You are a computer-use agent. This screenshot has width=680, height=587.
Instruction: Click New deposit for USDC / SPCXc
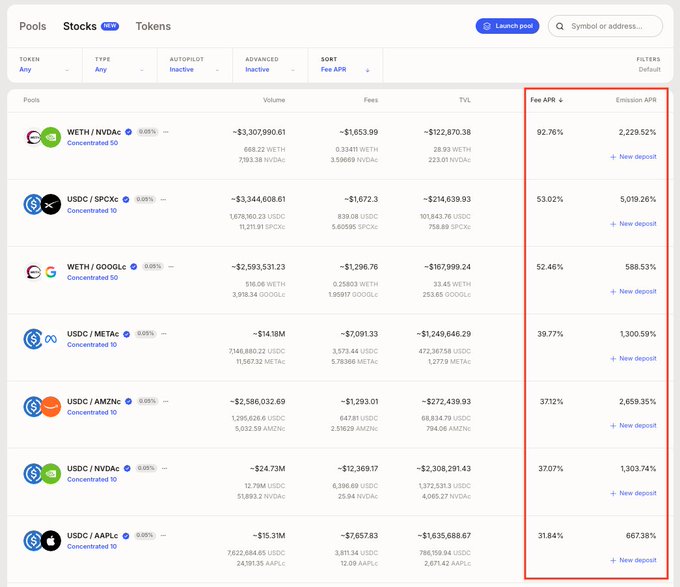pyautogui.click(x=633, y=224)
